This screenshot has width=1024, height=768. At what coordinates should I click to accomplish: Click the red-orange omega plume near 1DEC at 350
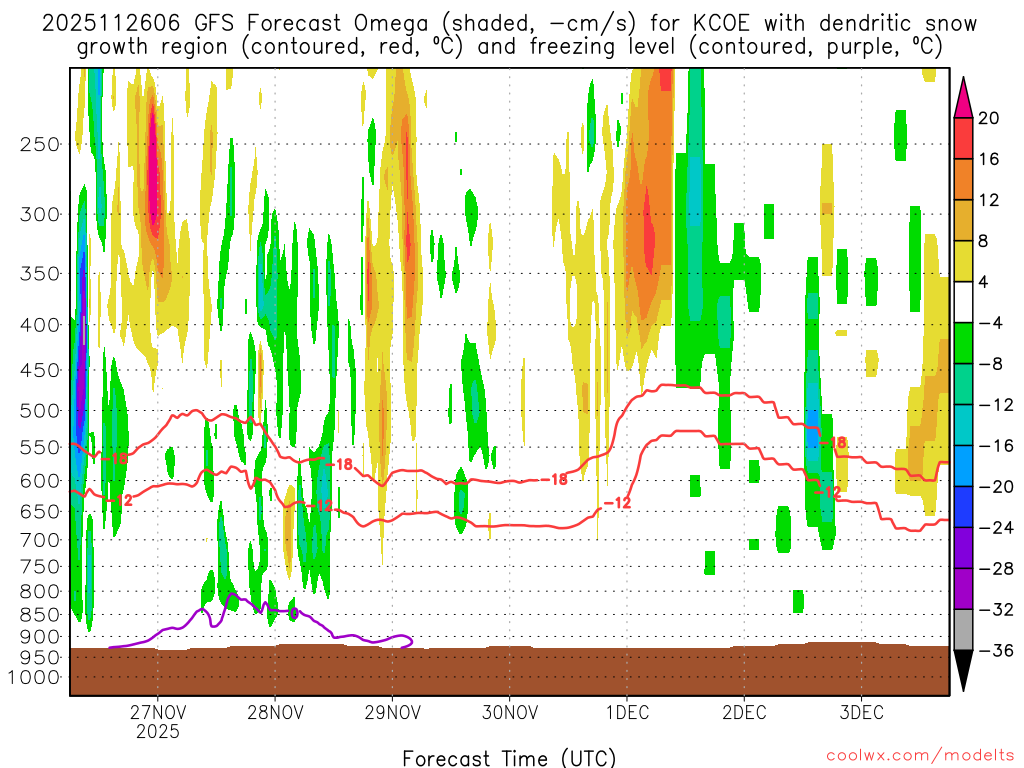click(x=649, y=232)
